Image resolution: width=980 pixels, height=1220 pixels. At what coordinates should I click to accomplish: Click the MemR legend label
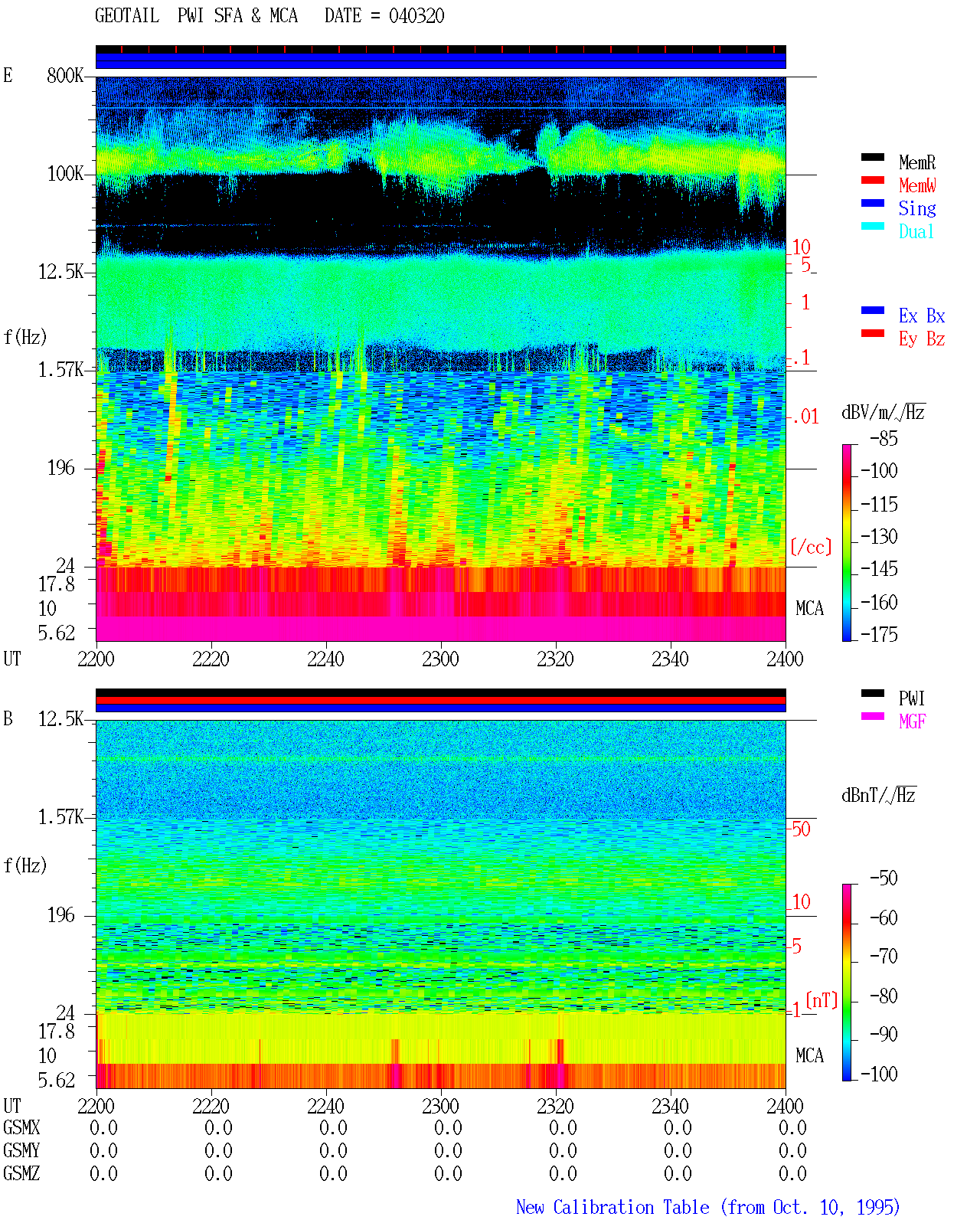tap(917, 162)
